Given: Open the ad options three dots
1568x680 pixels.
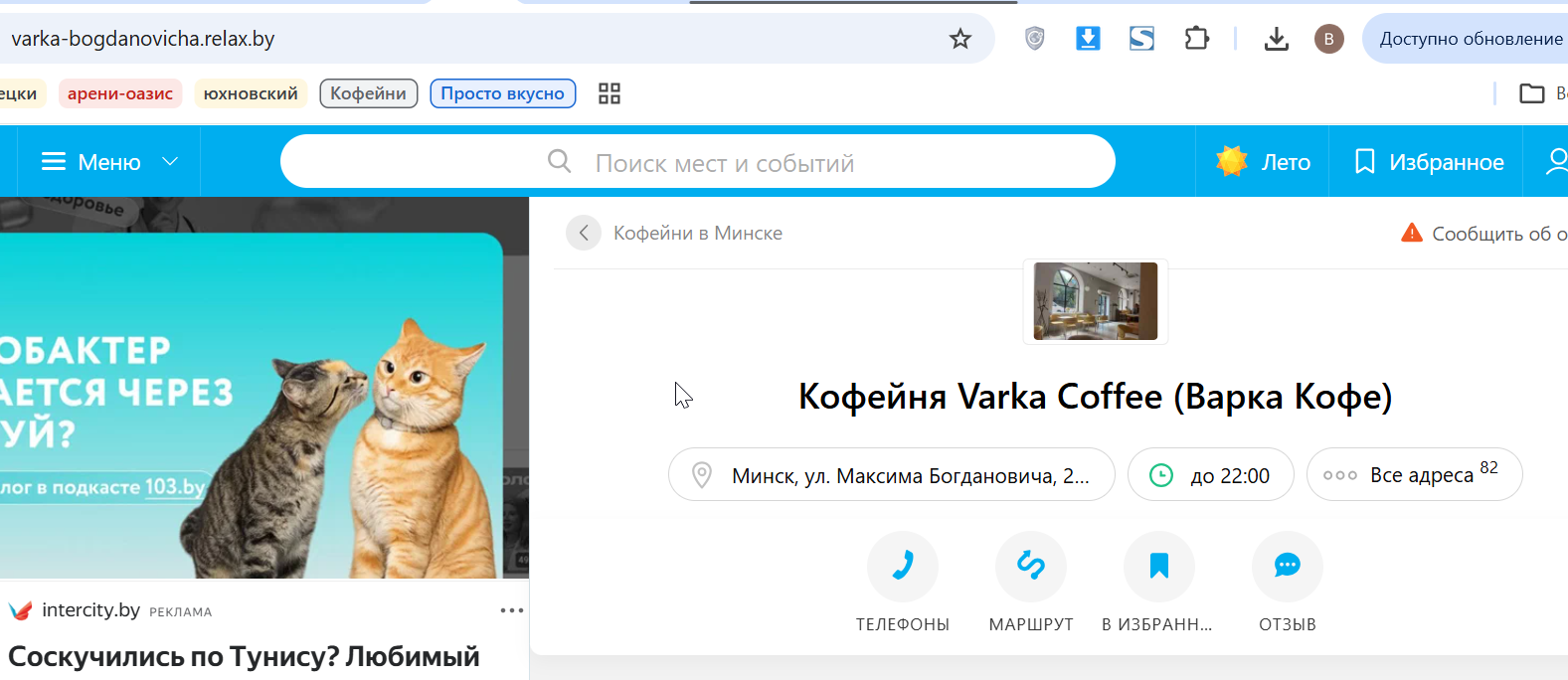Looking at the screenshot, I should (x=512, y=610).
